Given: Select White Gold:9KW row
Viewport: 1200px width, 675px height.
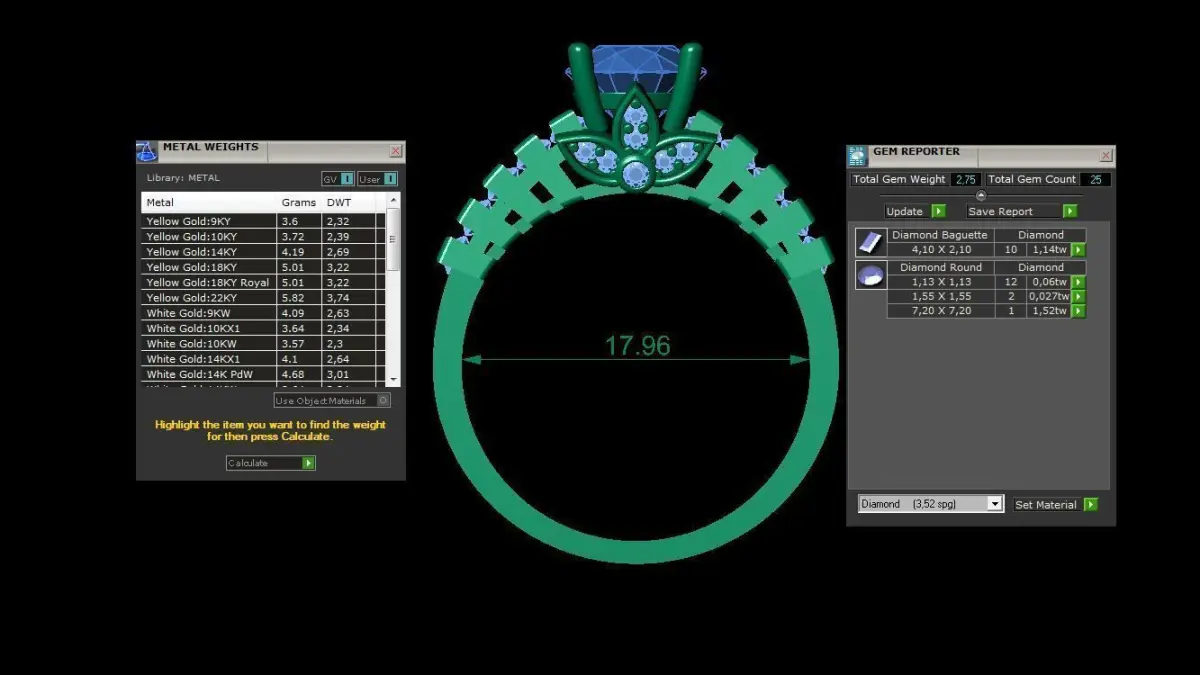Looking at the screenshot, I should coord(261,313).
